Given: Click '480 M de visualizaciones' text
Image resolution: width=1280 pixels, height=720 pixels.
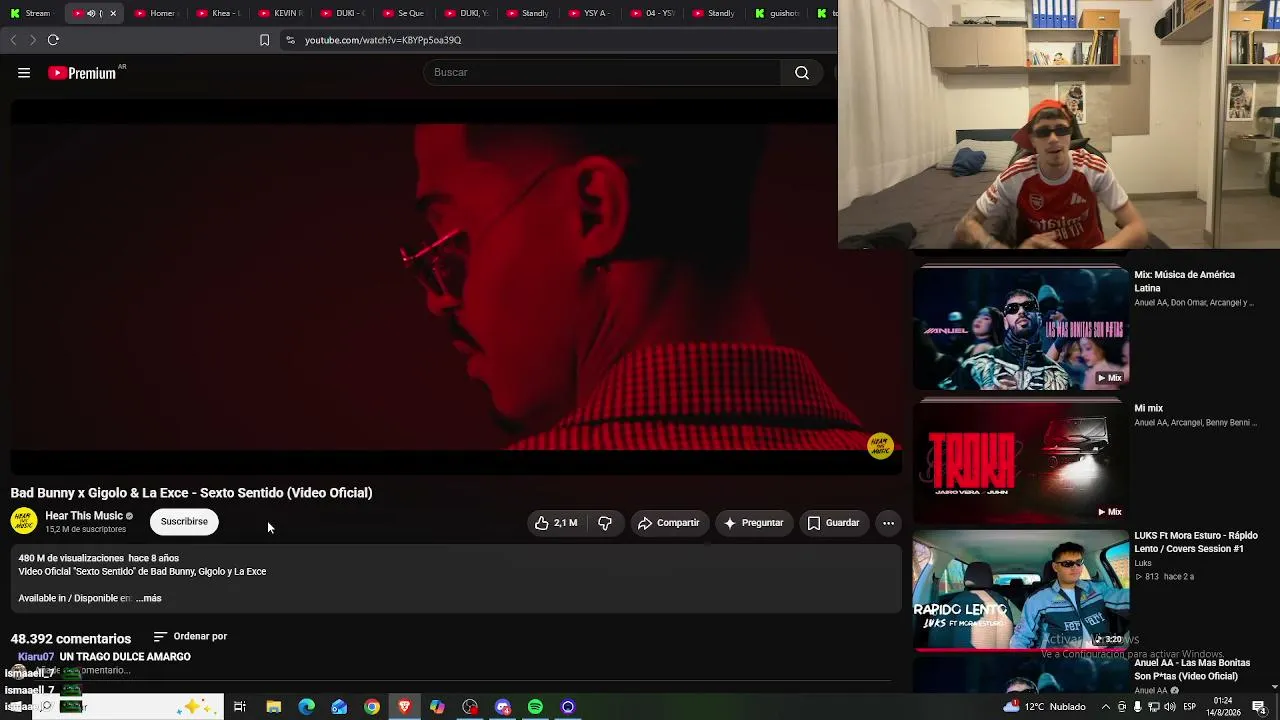Looking at the screenshot, I should coord(71,558).
